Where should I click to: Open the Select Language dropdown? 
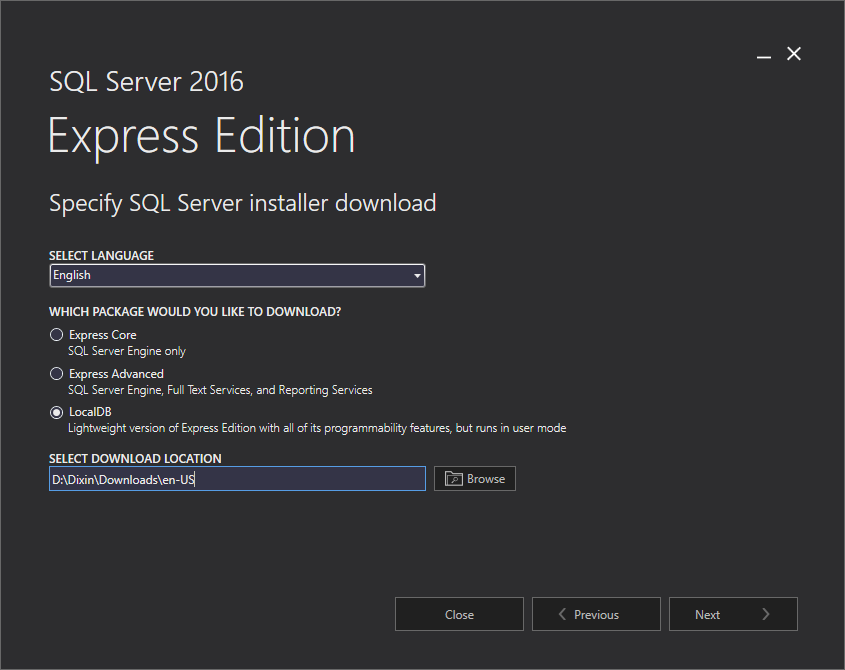click(x=237, y=275)
